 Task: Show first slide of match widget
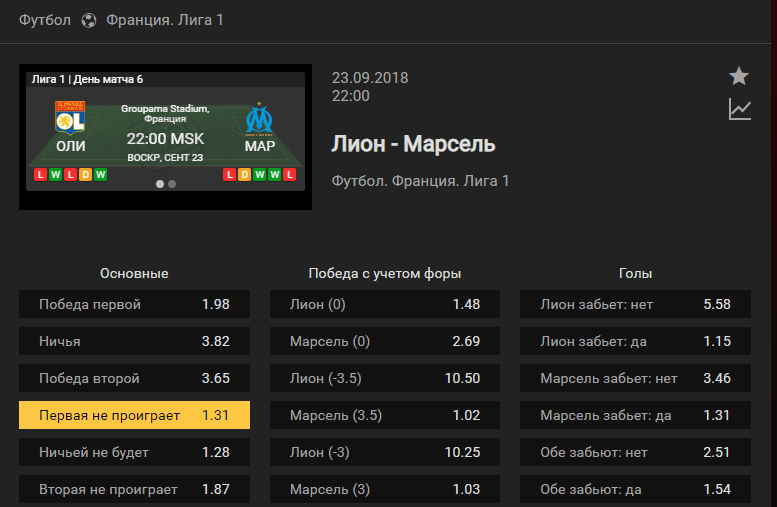pos(160,184)
